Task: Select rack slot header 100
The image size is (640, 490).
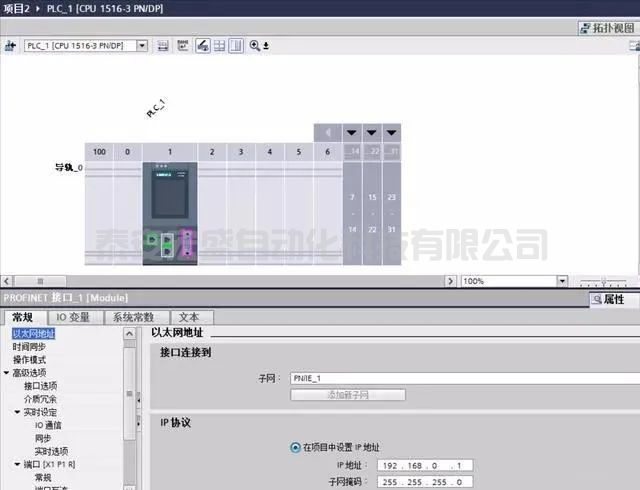Action: coord(99,152)
